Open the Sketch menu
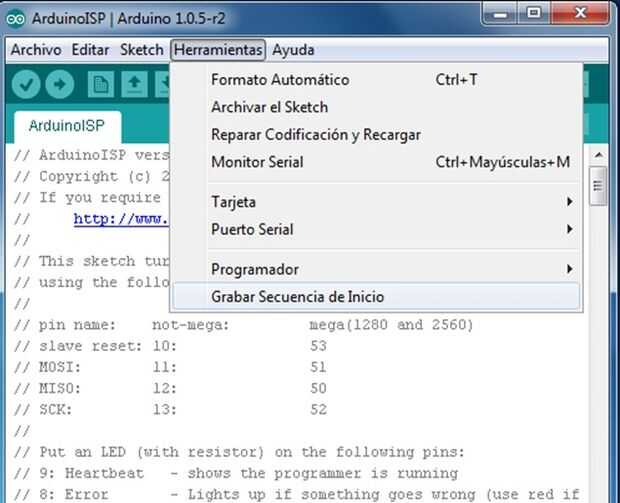The height and width of the screenshot is (503, 620). point(142,50)
